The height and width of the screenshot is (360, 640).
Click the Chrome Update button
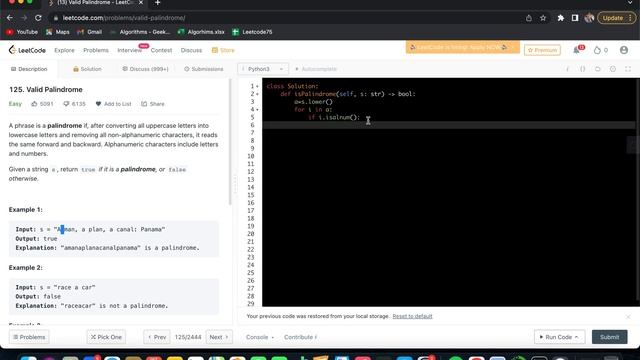pos(617,18)
